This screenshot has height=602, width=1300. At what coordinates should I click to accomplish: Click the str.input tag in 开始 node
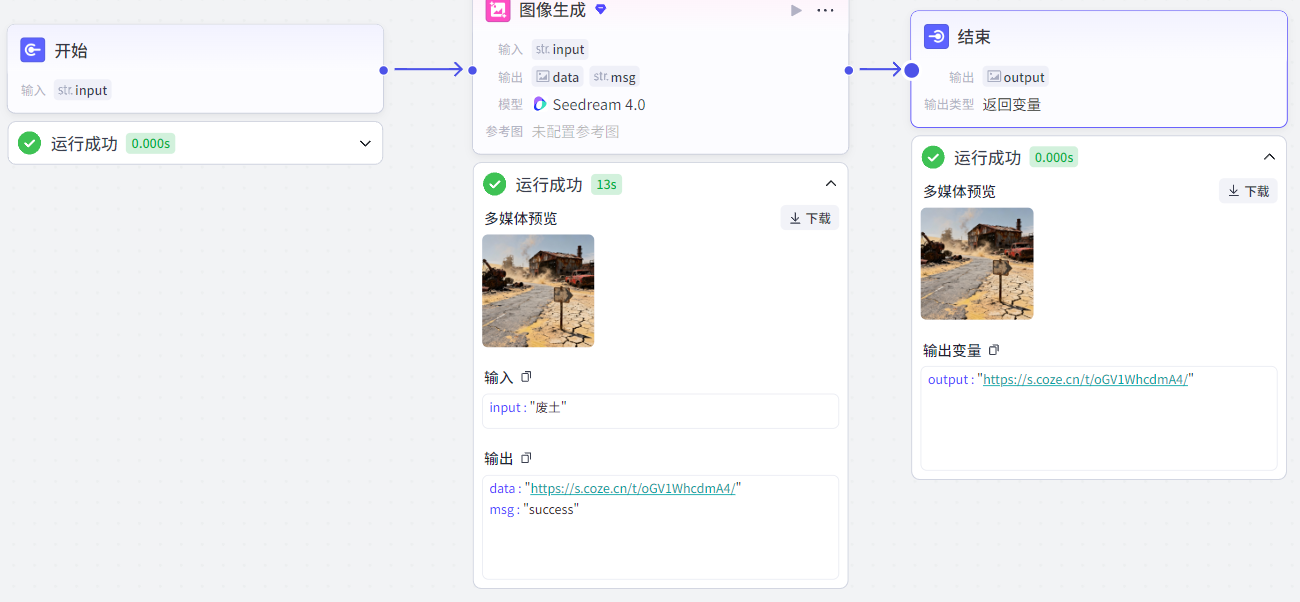coord(83,90)
